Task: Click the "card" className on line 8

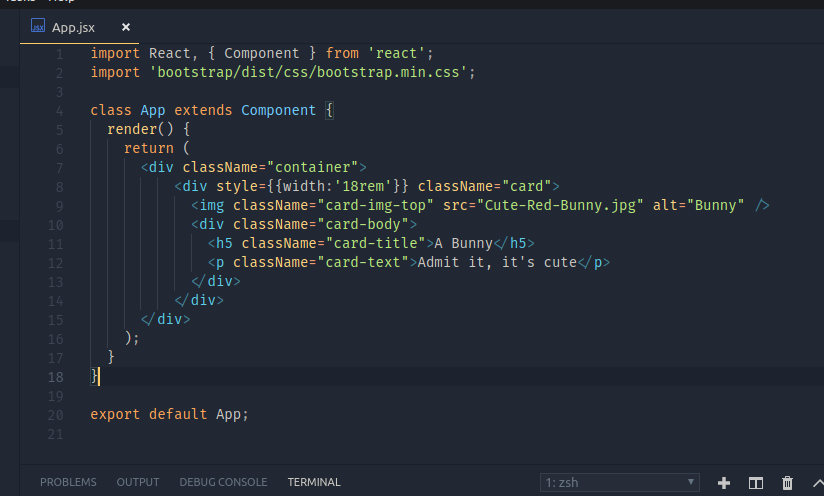Action: point(527,186)
